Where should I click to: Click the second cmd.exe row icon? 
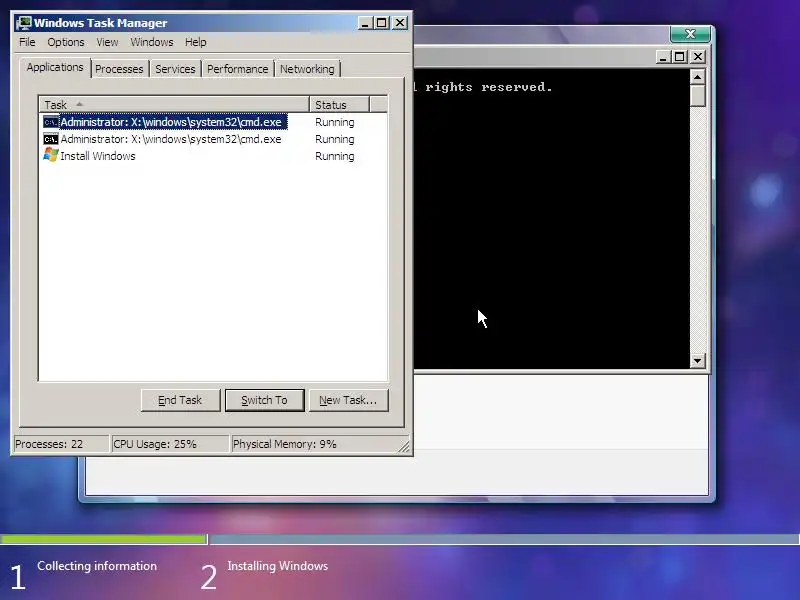(x=51, y=139)
